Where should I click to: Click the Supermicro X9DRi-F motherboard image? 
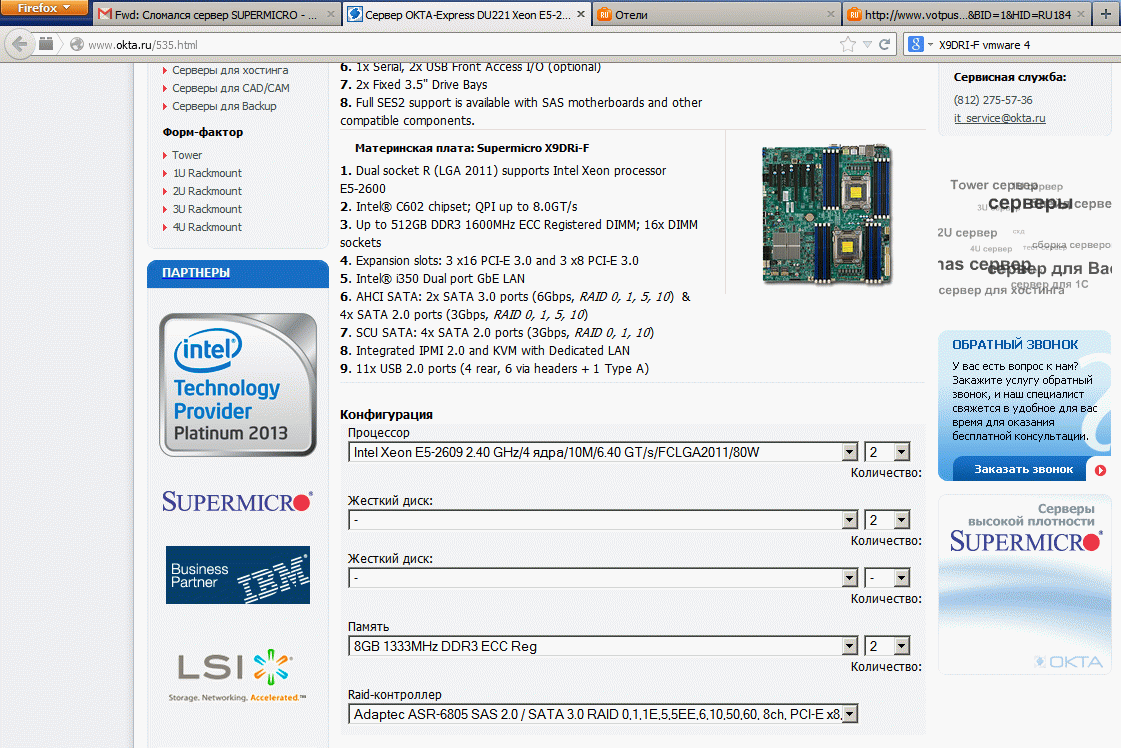pyautogui.click(x=826, y=215)
